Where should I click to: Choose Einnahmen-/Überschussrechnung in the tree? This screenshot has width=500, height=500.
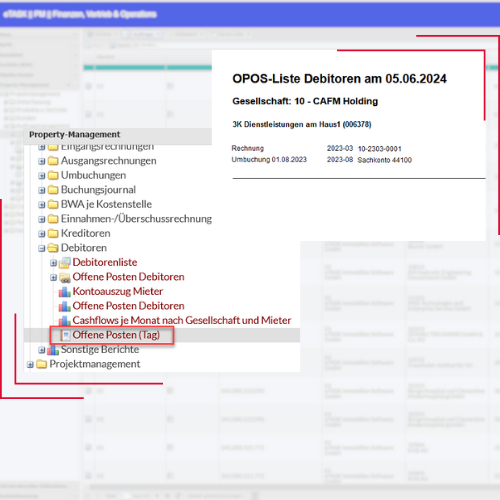[x=136, y=219]
